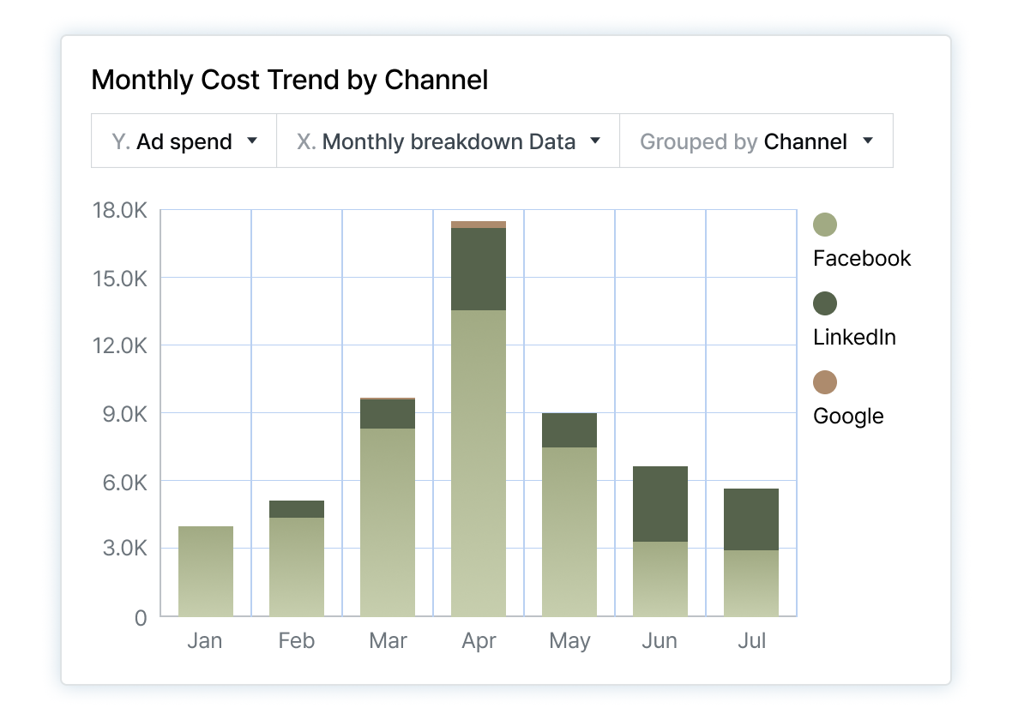
Task: Click the LinkedIn legend color swatch
Action: pos(825,303)
